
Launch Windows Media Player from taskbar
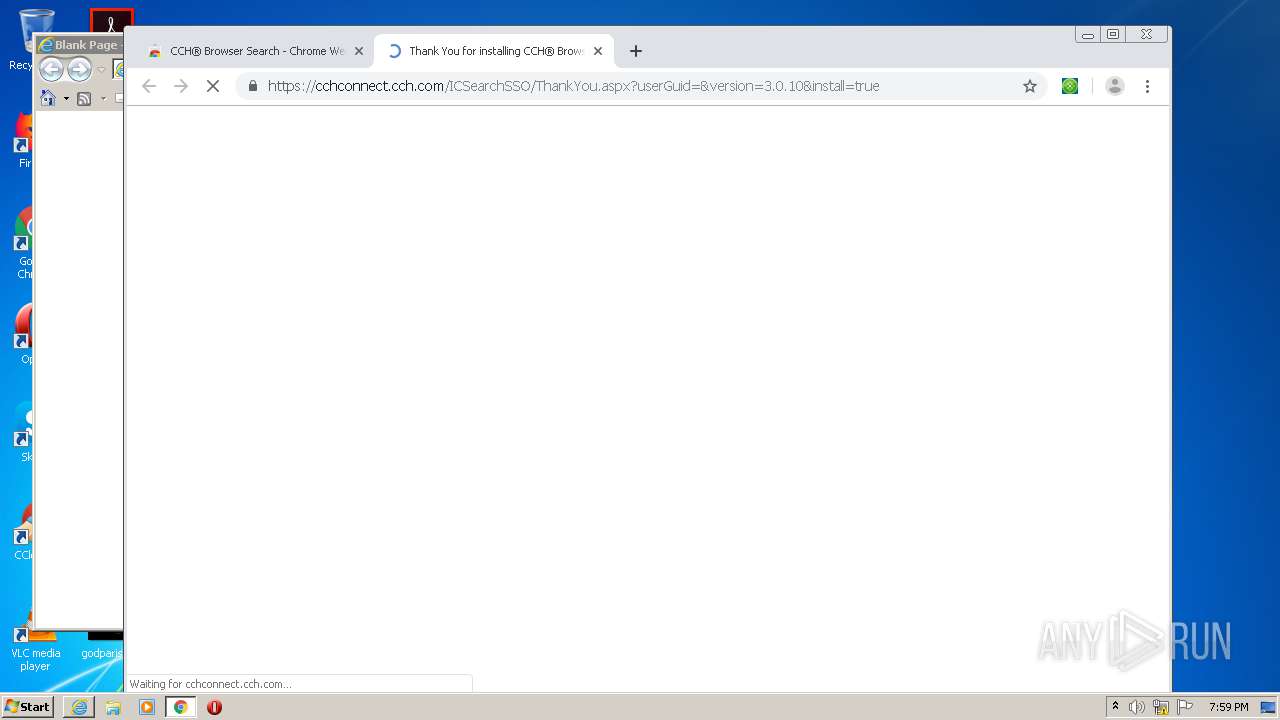[x=147, y=707]
